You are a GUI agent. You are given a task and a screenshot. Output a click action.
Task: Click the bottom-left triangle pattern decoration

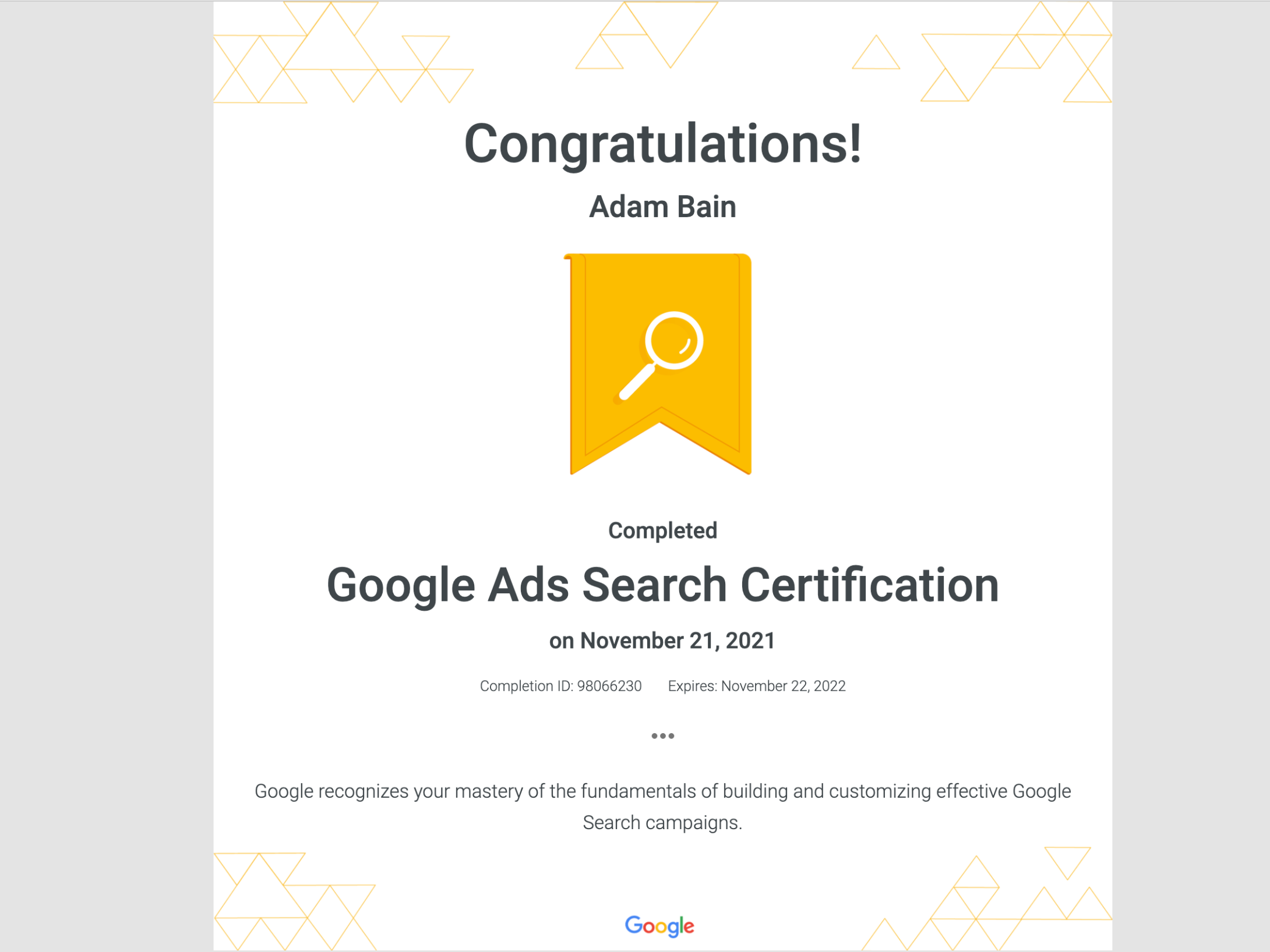click(x=295, y=901)
